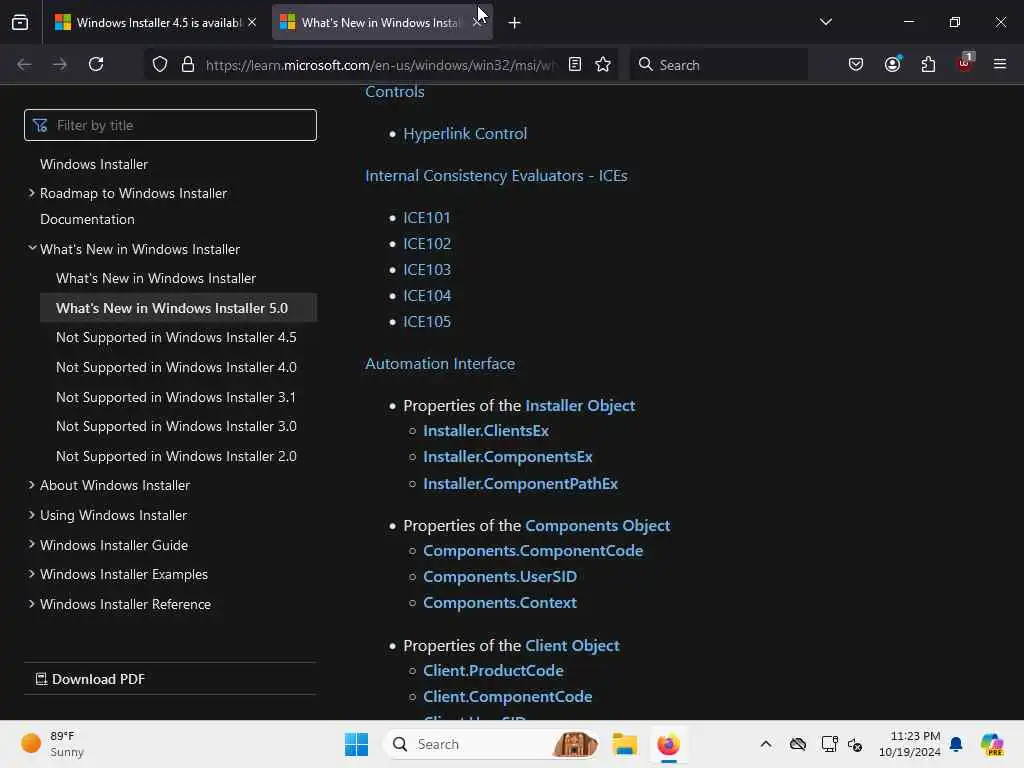Open Not Supported in Windows Installer 3.0
The image size is (1024, 768).
176,426
